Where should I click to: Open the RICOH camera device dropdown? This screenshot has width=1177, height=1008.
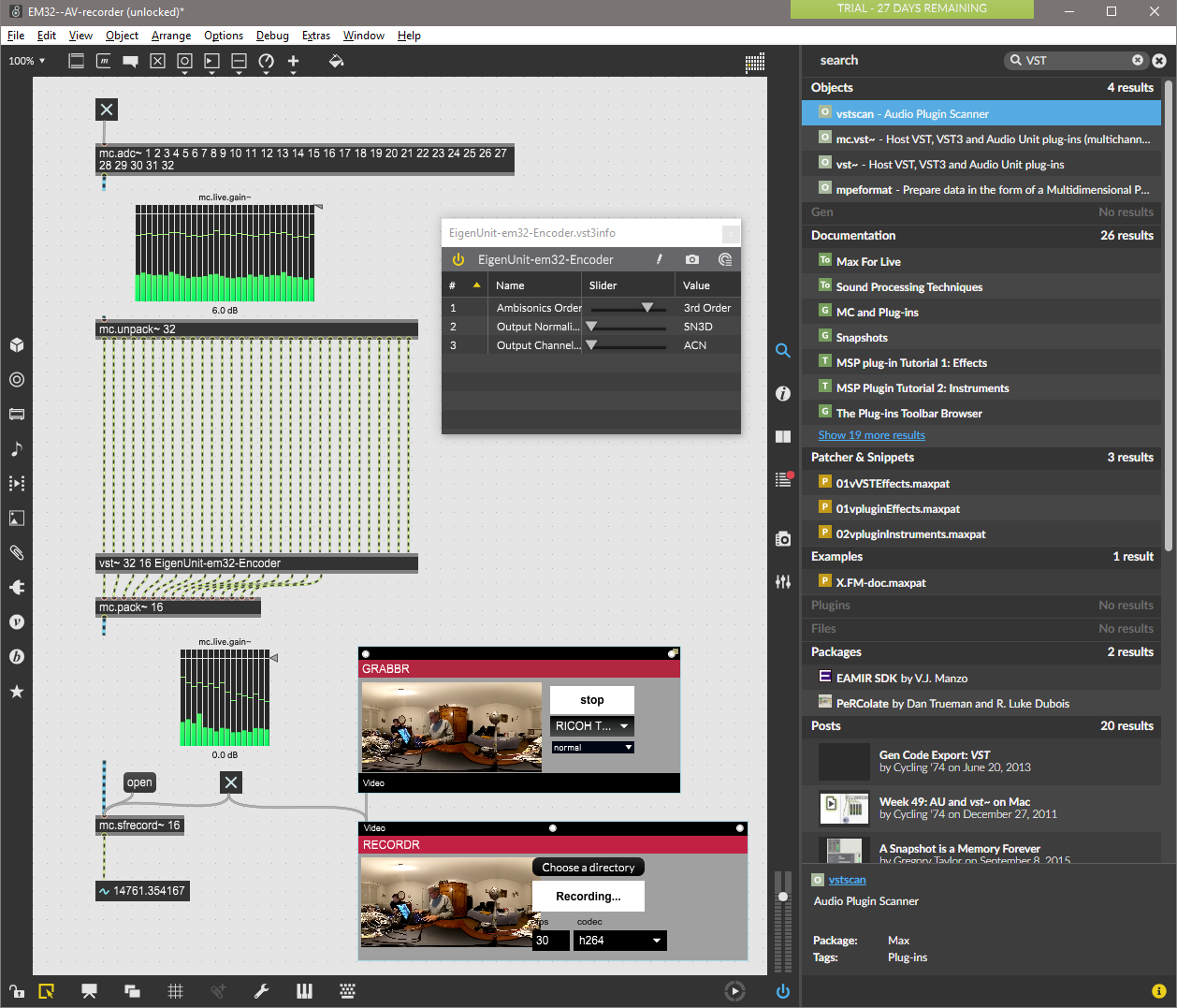click(x=592, y=725)
